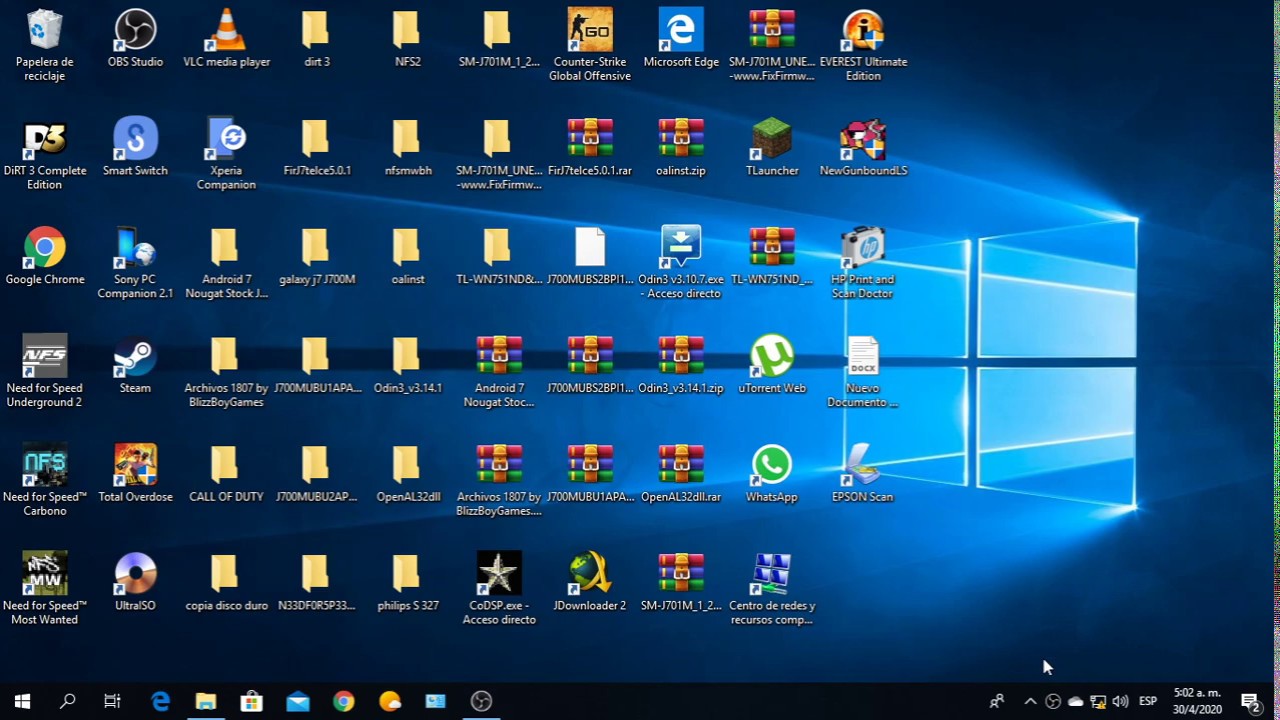Open taskbar search

67,701
